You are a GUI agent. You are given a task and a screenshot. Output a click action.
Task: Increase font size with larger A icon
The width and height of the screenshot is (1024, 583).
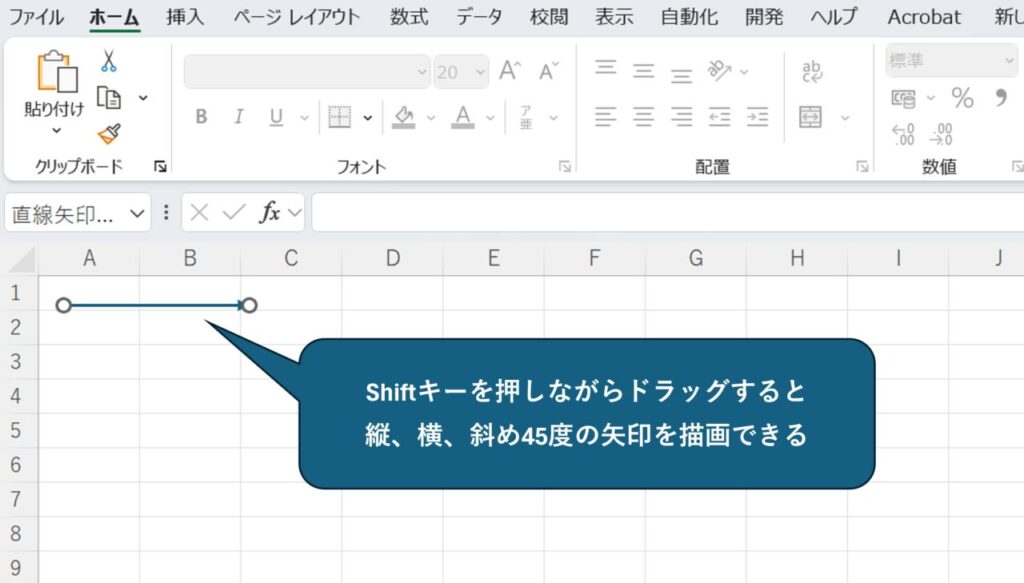click(510, 71)
